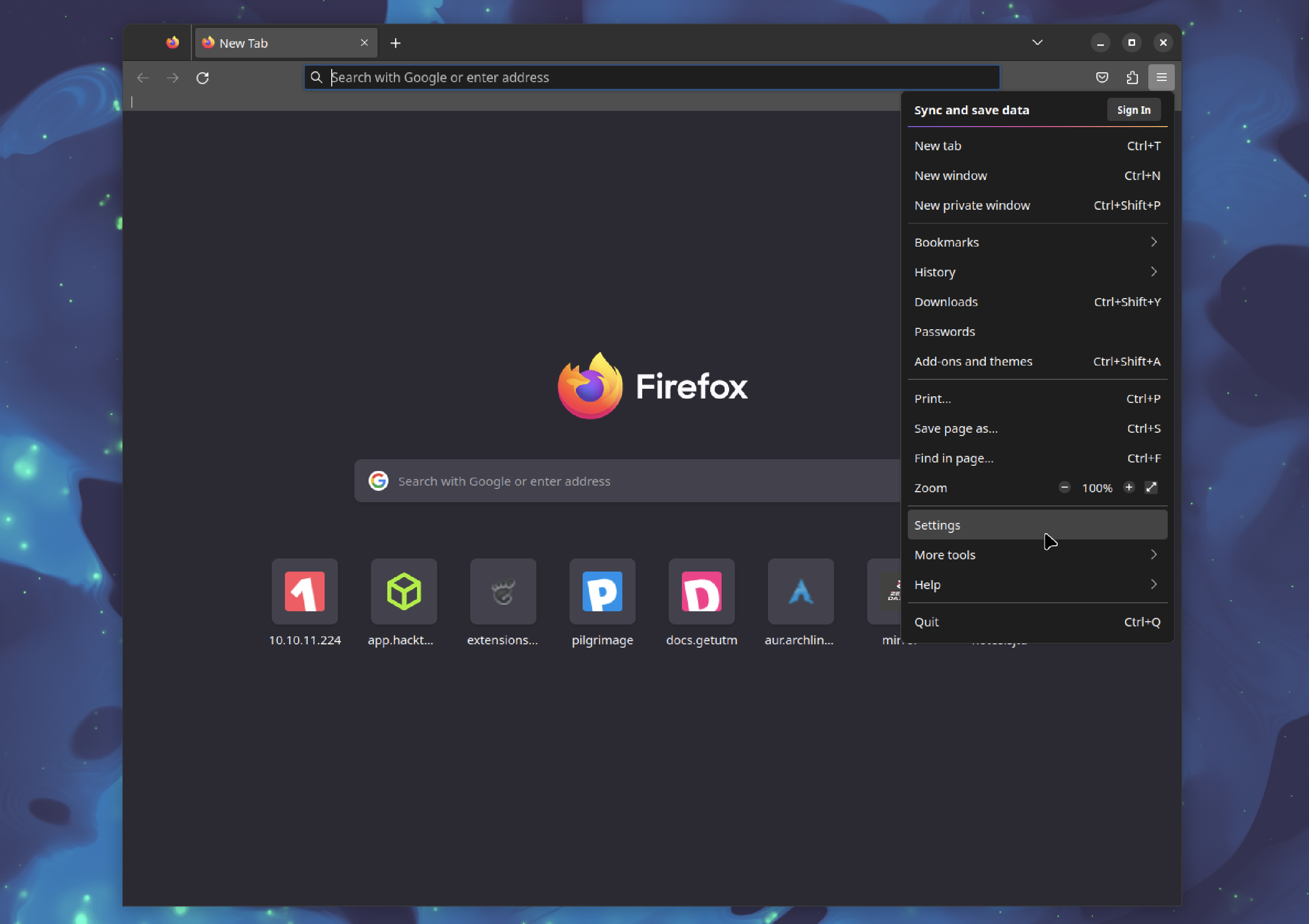Choose New tab from the menu
This screenshot has width=1309, height=924.
tap(1037, 146)
